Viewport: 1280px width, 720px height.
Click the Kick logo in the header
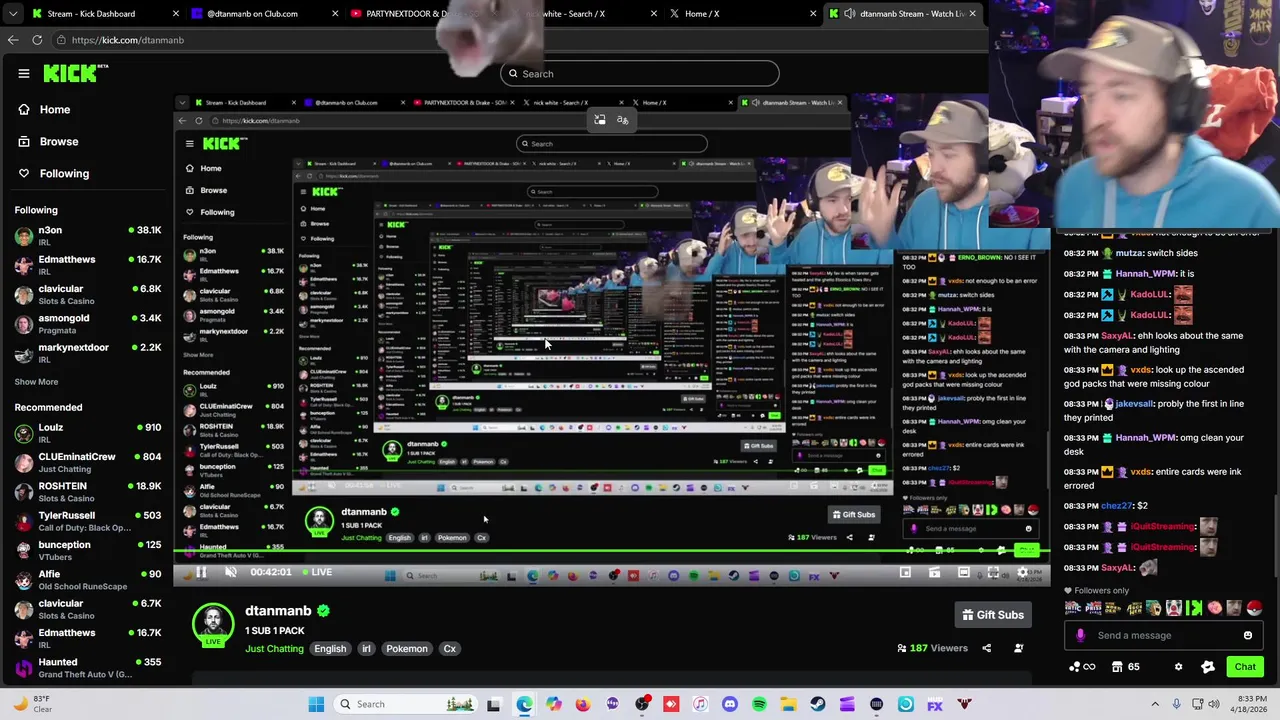pos(75,73)
